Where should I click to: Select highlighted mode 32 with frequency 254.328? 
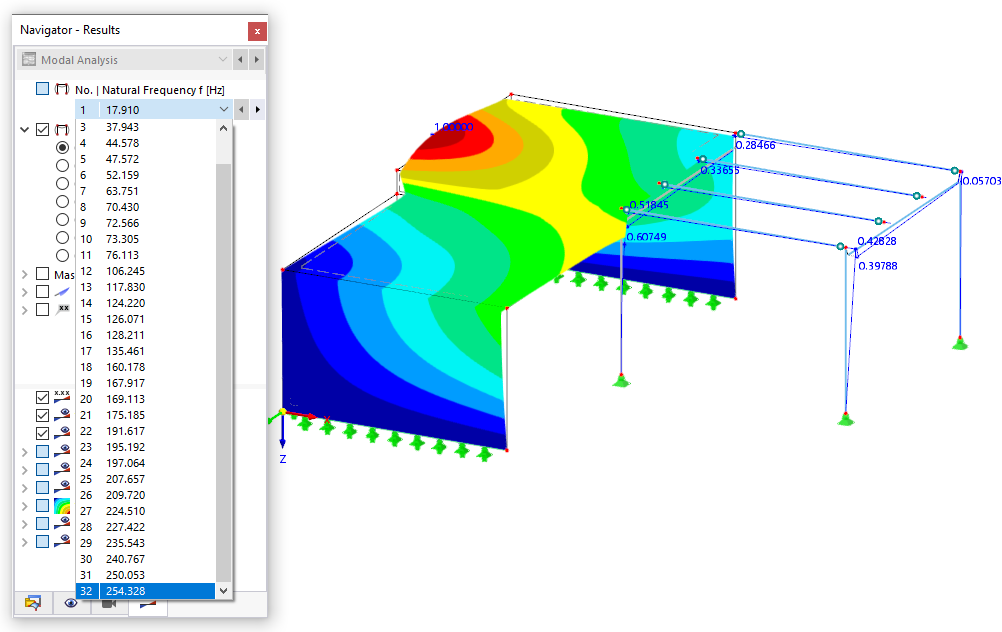coord(146,591)
